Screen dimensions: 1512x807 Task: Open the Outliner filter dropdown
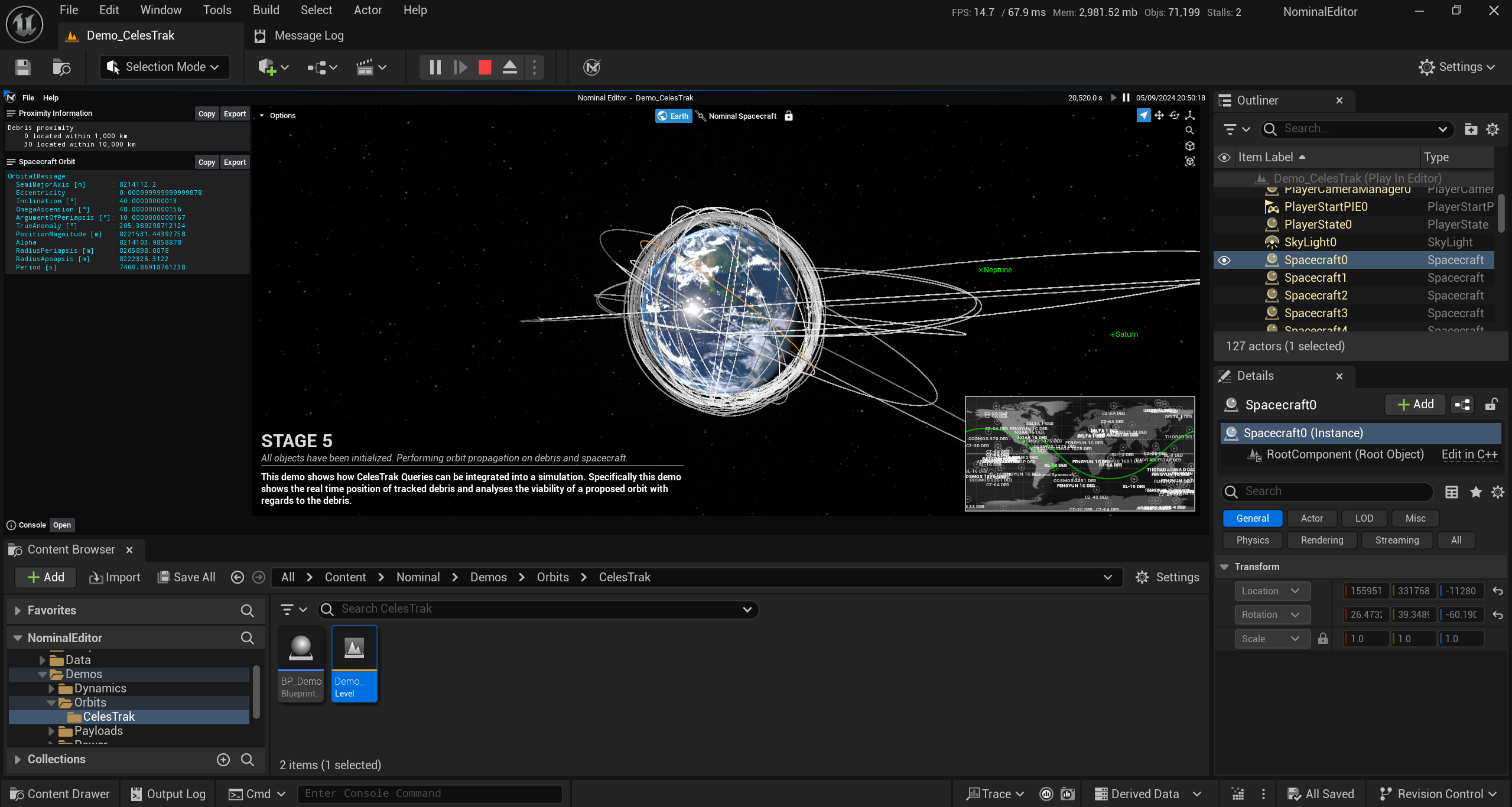(x=1237, y=129)
